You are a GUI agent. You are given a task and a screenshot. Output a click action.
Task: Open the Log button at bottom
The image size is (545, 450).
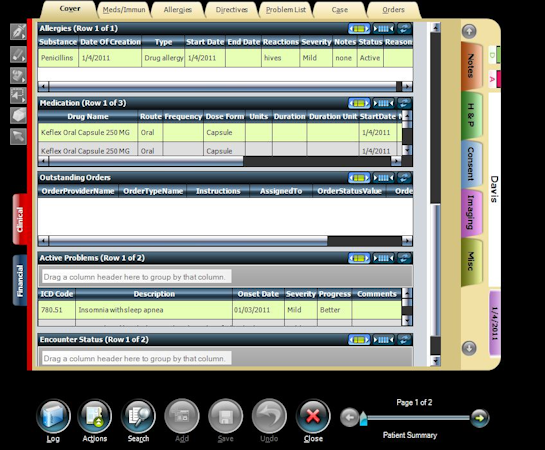53,416
